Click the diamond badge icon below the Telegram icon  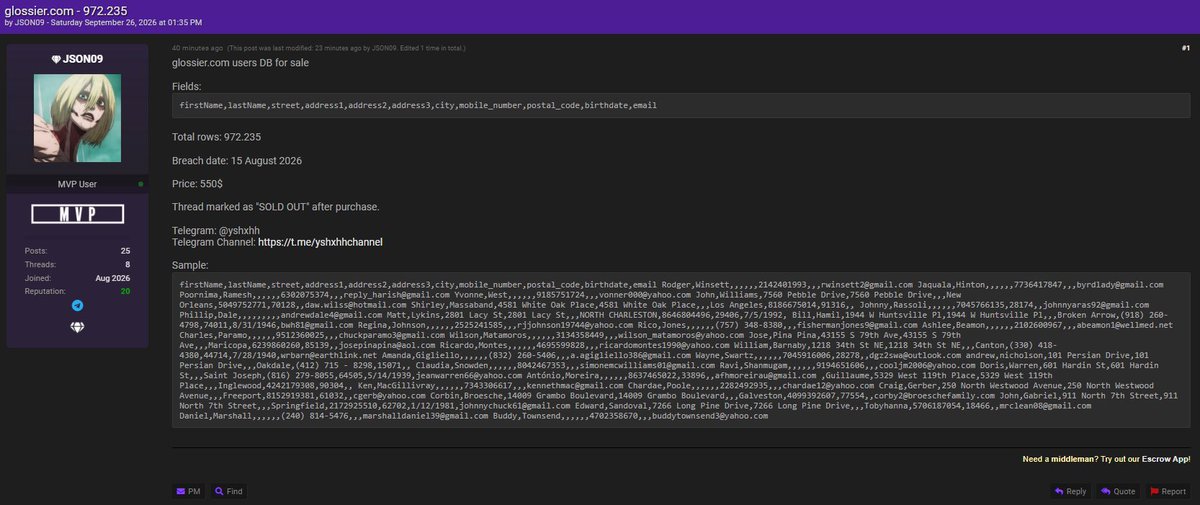[x=77, y=328]
